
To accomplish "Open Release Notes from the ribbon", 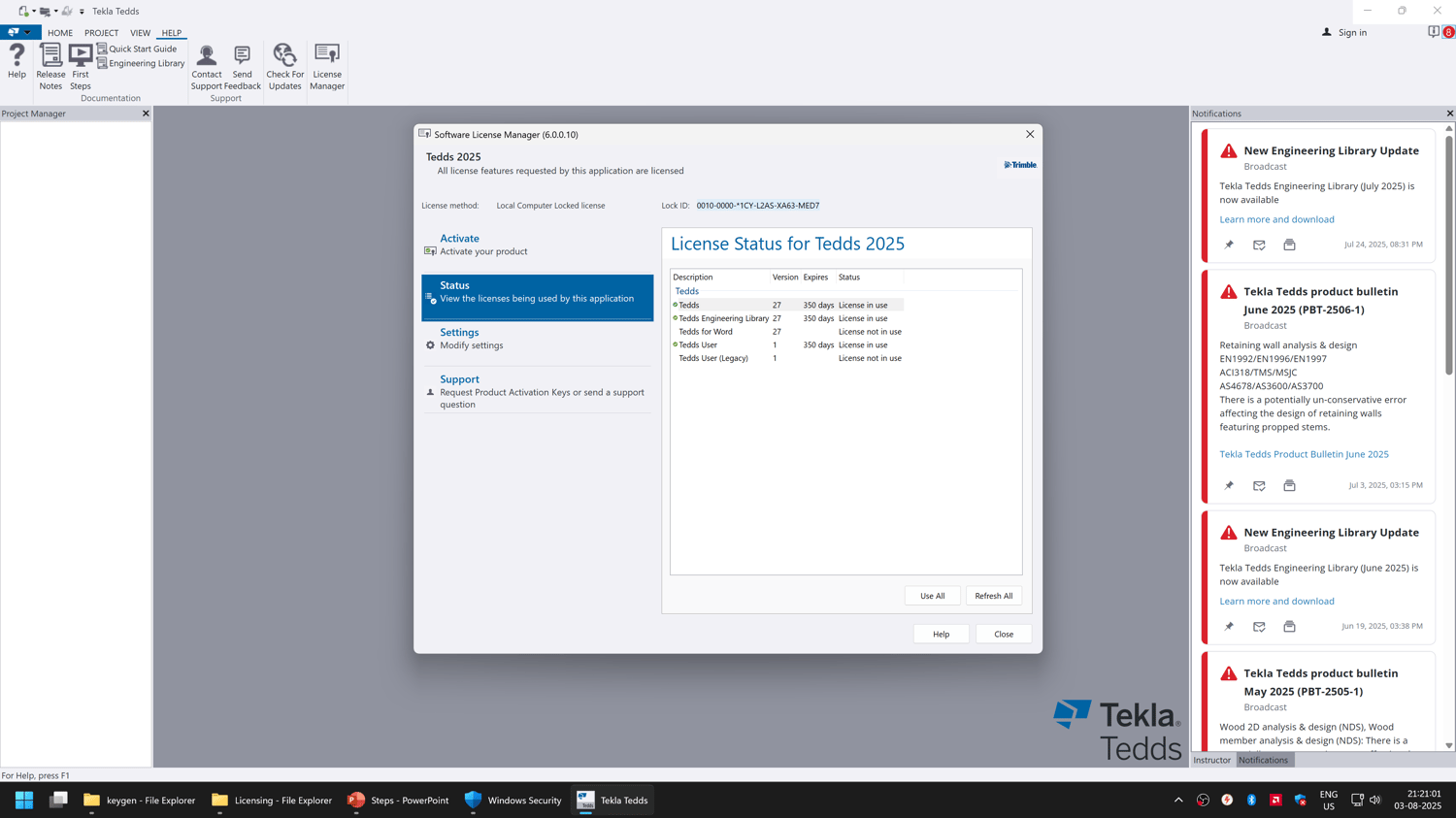I will pyautogui.click(x=50, y=67).
